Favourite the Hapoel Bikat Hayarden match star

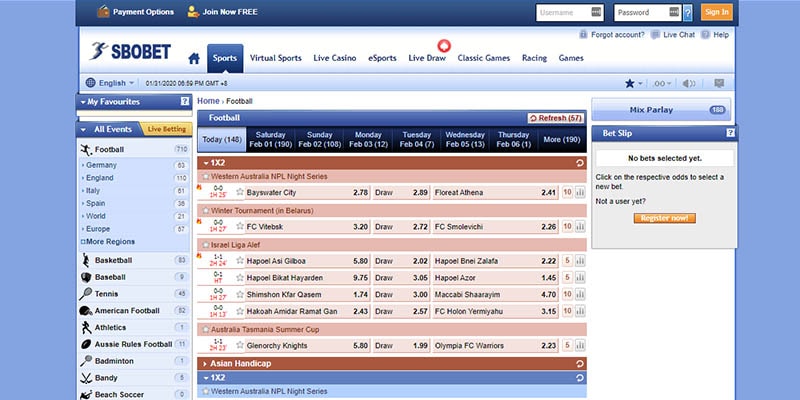point(240,278)
